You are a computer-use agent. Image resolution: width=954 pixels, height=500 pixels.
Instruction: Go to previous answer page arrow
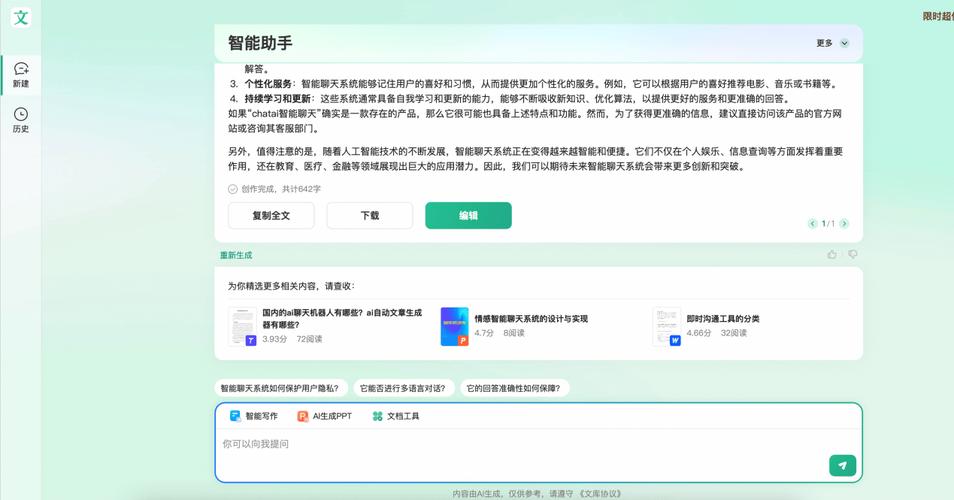(812, 224)
